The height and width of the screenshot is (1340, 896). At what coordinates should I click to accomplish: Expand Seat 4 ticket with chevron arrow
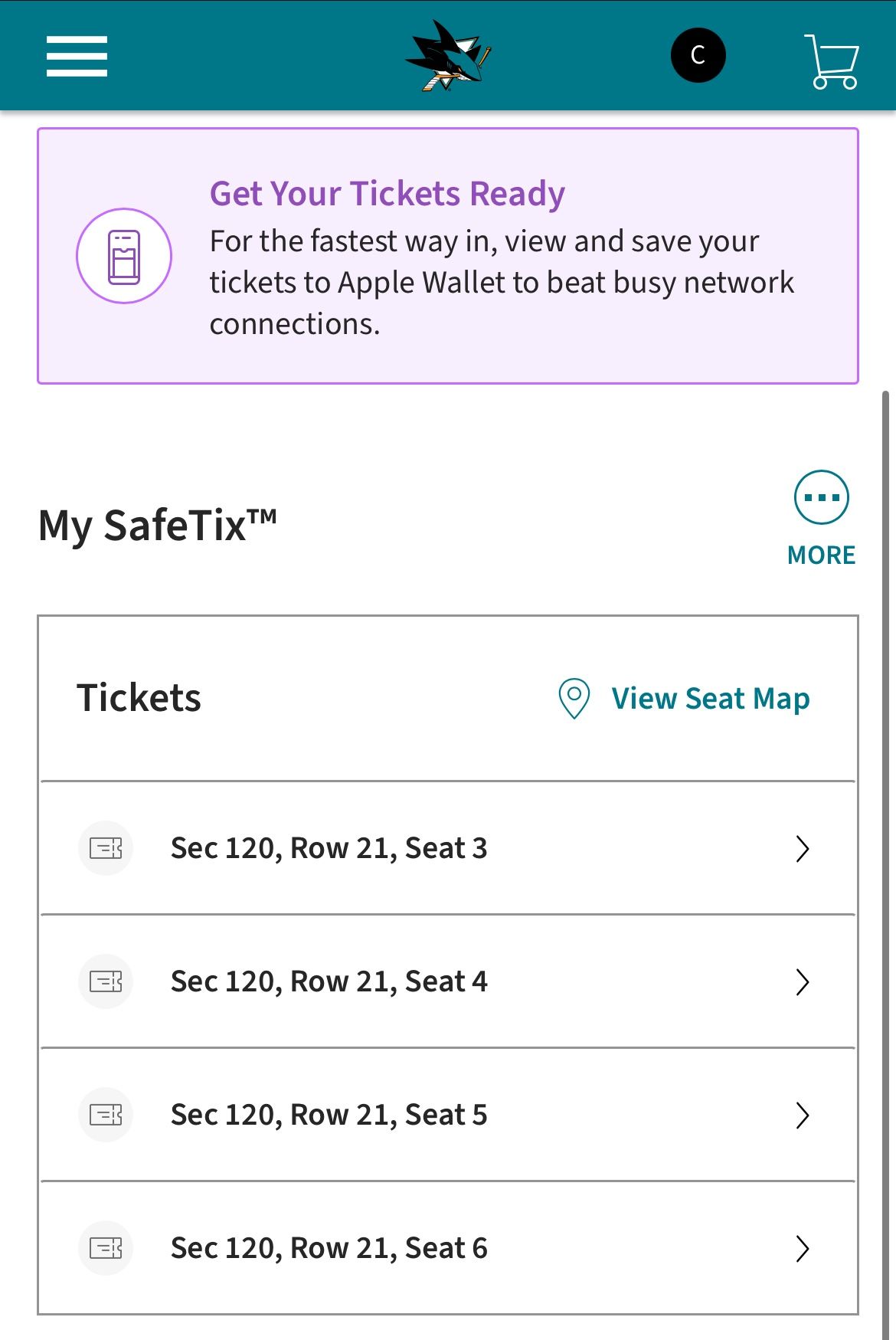pos(802,982)
